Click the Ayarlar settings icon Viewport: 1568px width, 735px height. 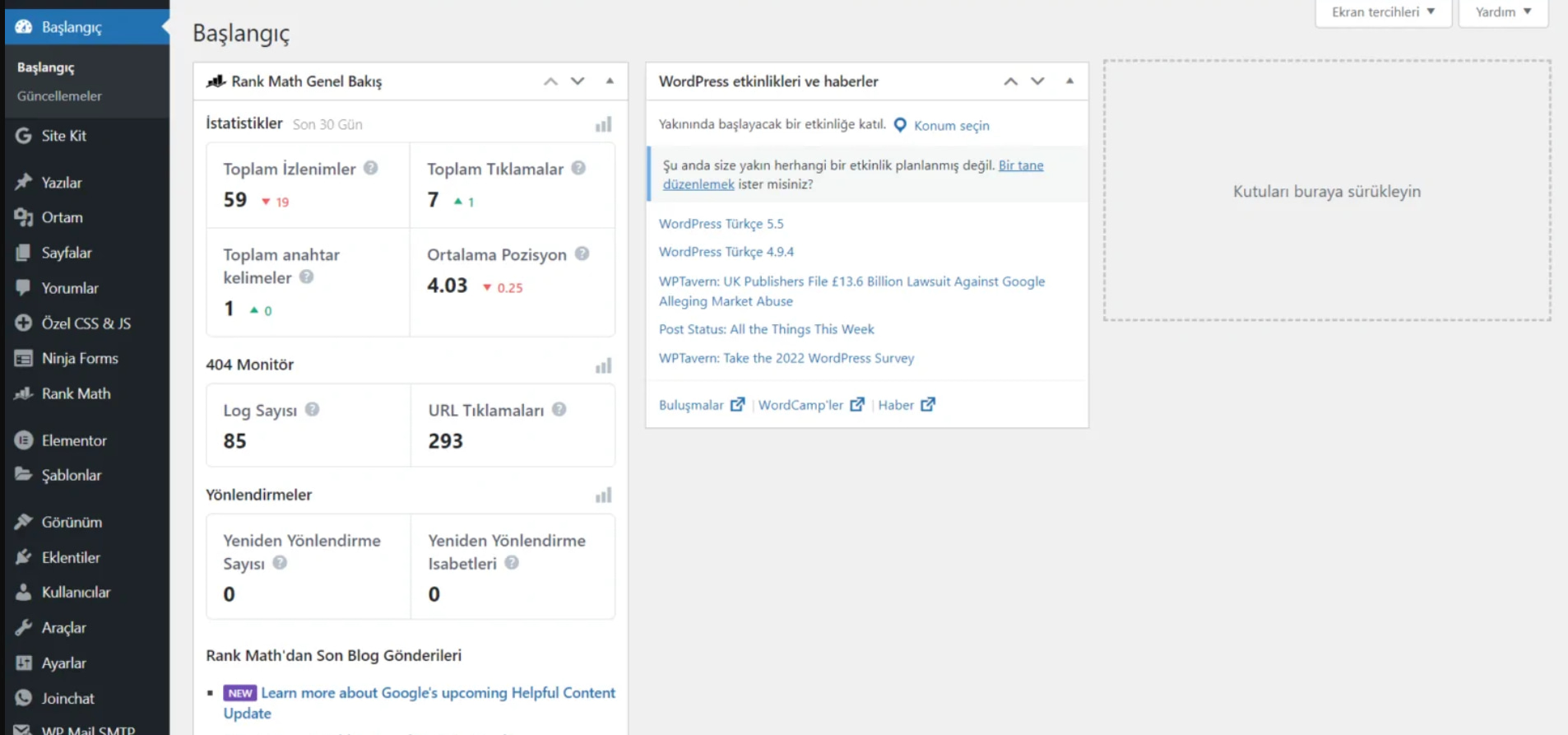click(x=24, y=663)
